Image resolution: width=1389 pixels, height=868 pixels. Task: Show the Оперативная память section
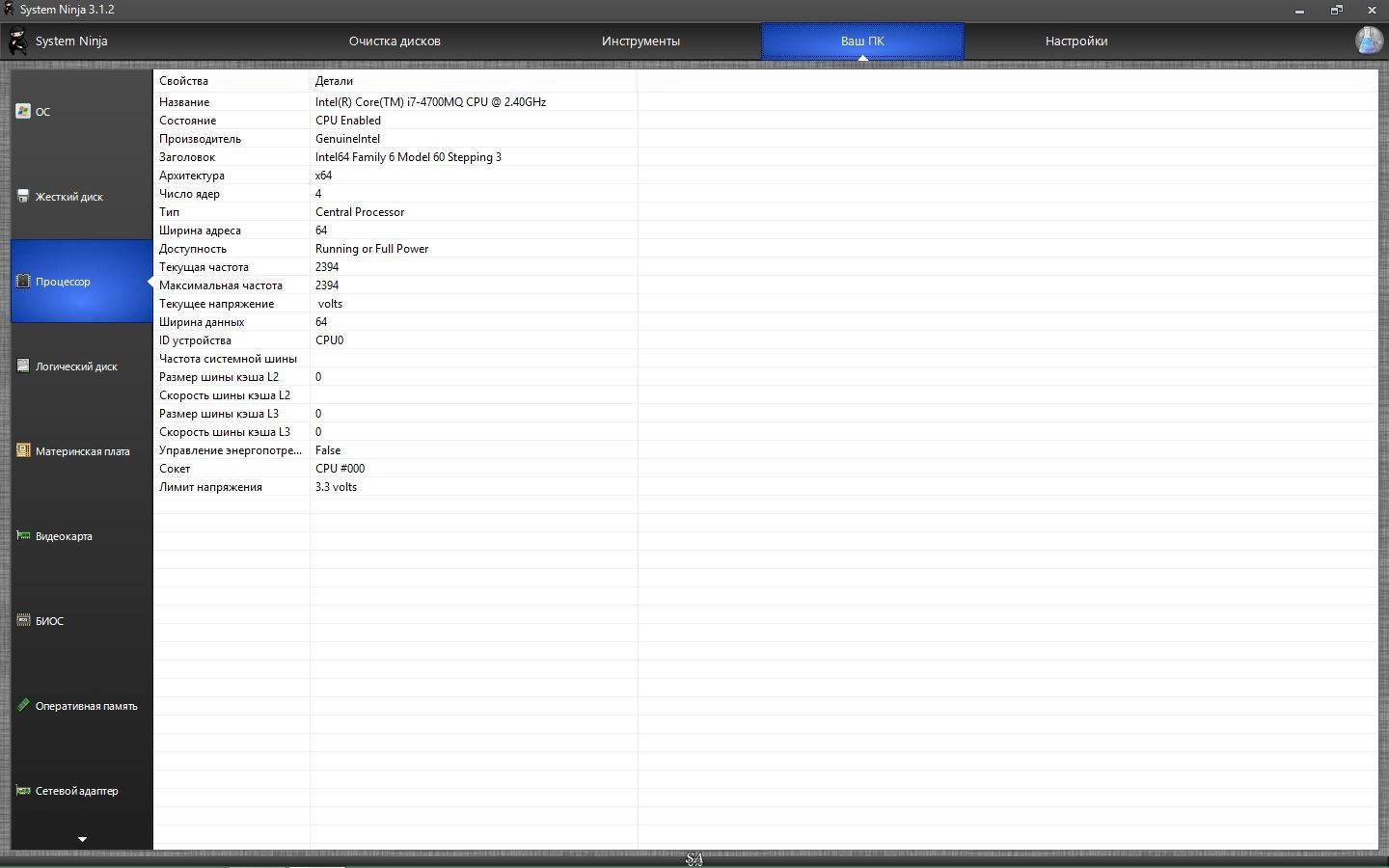[x=81, y=706]
